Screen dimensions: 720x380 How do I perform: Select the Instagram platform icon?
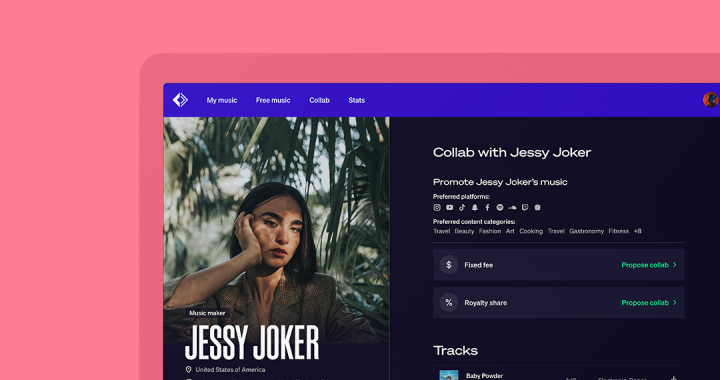pos(437,207)
